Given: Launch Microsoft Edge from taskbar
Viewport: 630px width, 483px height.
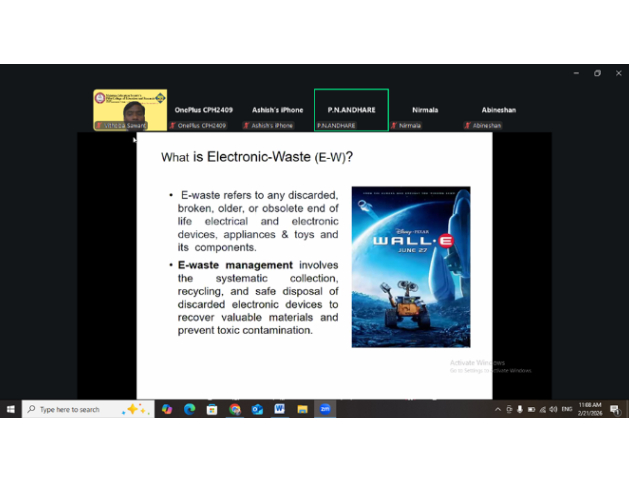Looking at the screenshot, I should coord(189,409).
